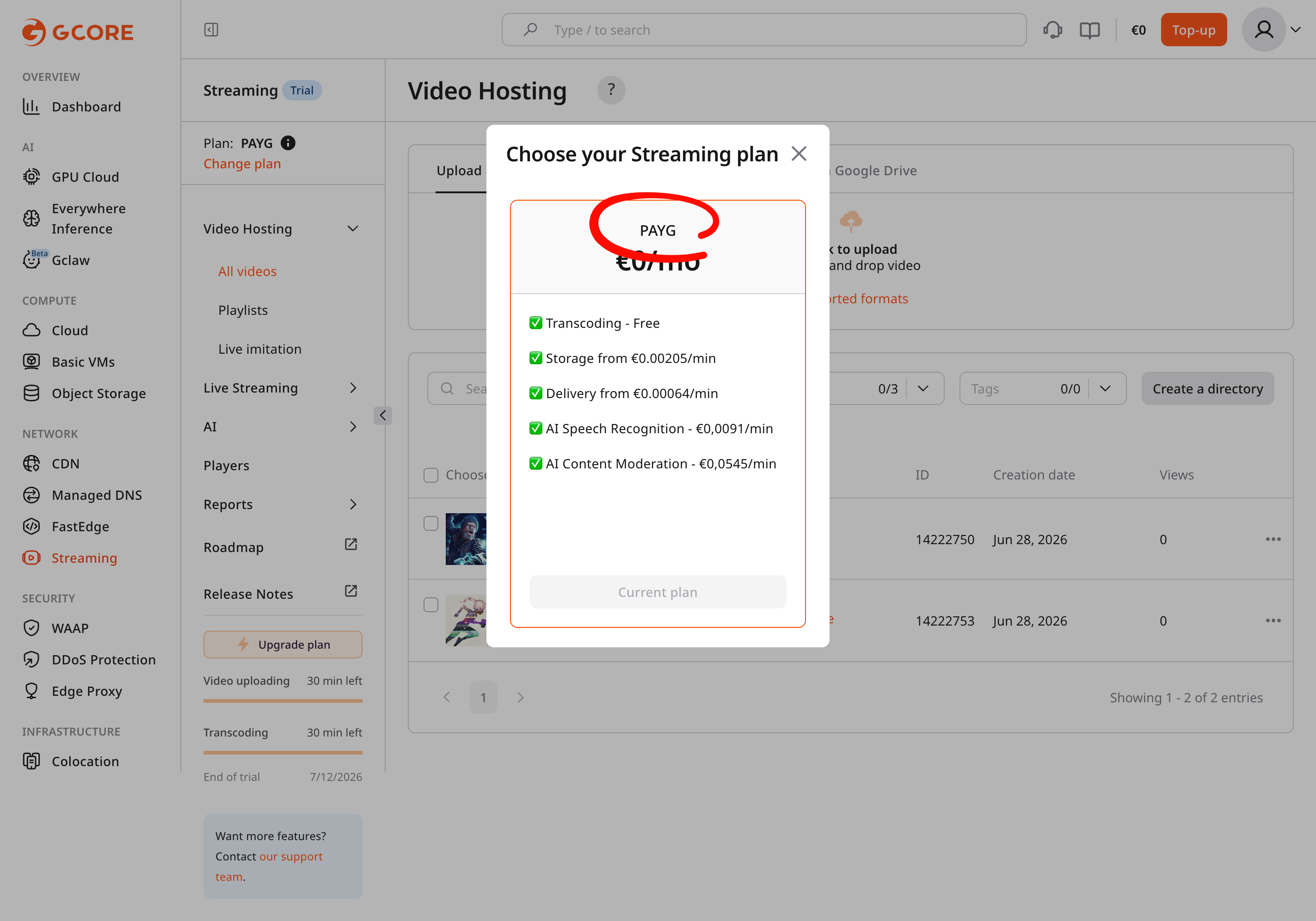Image resolution: width=1316 pixels, height=921 pixels.
Task: Open WAAP under Security
Action: coord(70,628)
